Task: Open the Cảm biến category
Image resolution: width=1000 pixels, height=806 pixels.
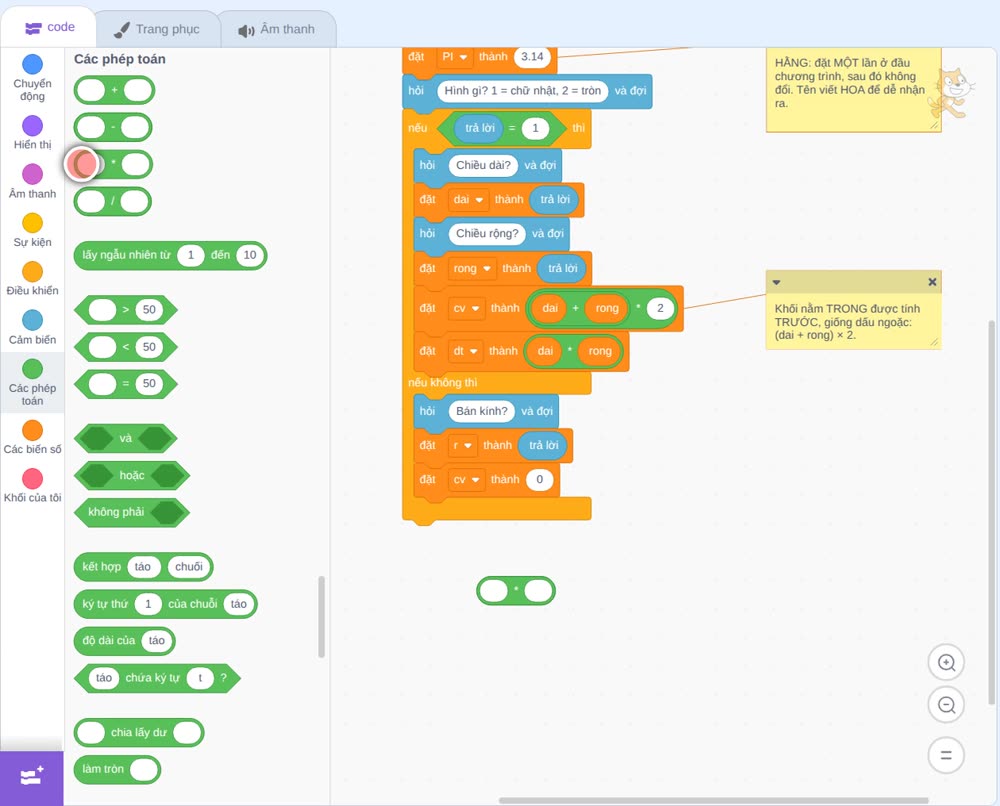Action: coord(32,327)
